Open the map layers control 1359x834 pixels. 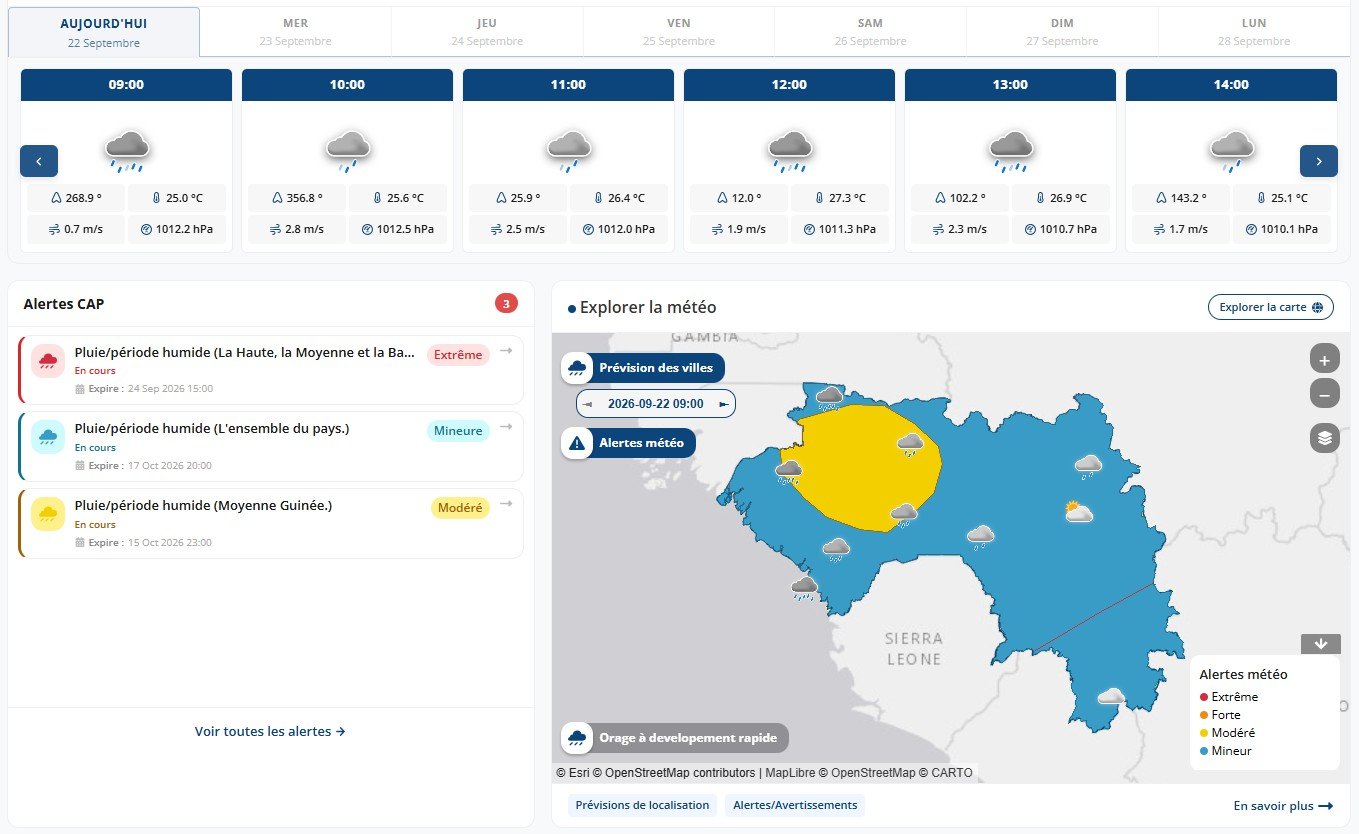click(1324, 438)
